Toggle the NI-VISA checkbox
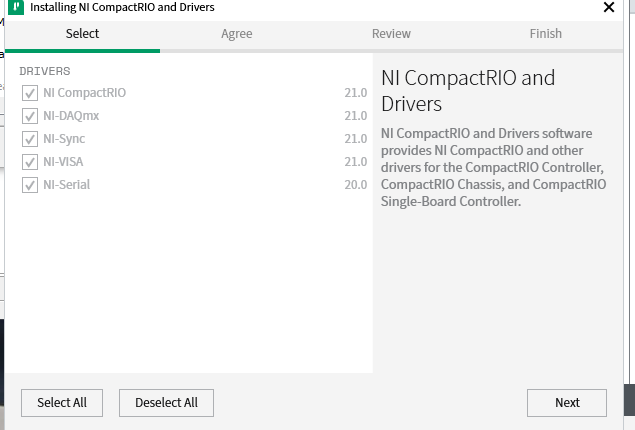 30,162
